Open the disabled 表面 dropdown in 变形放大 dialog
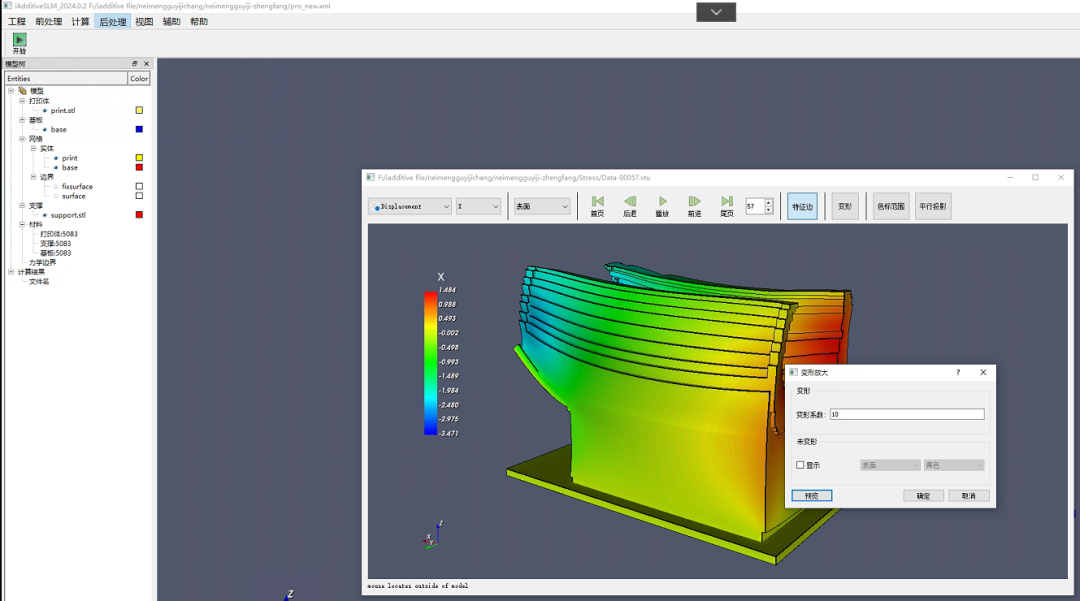The width and height of the screenshot is (1080, 601). coord(890,465)
